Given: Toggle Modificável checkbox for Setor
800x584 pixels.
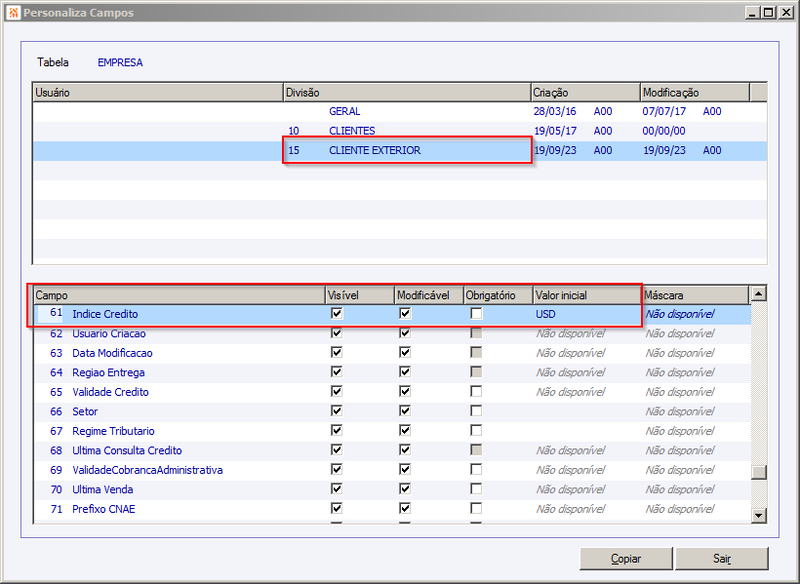Looking at the screenshot, I should coord(405,411).
